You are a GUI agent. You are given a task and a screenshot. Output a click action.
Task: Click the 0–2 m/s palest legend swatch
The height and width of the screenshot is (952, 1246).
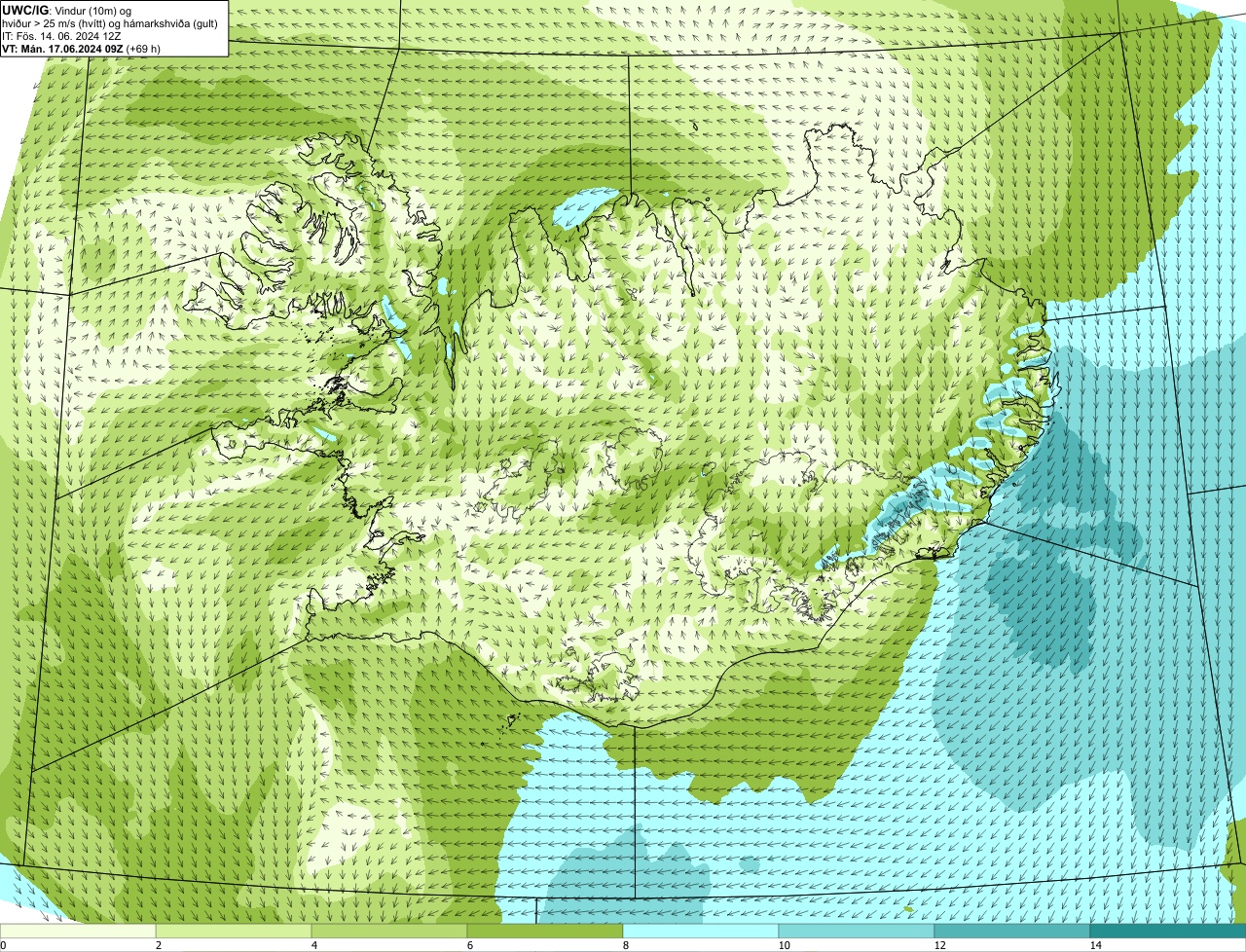click(x=78, y=931)
